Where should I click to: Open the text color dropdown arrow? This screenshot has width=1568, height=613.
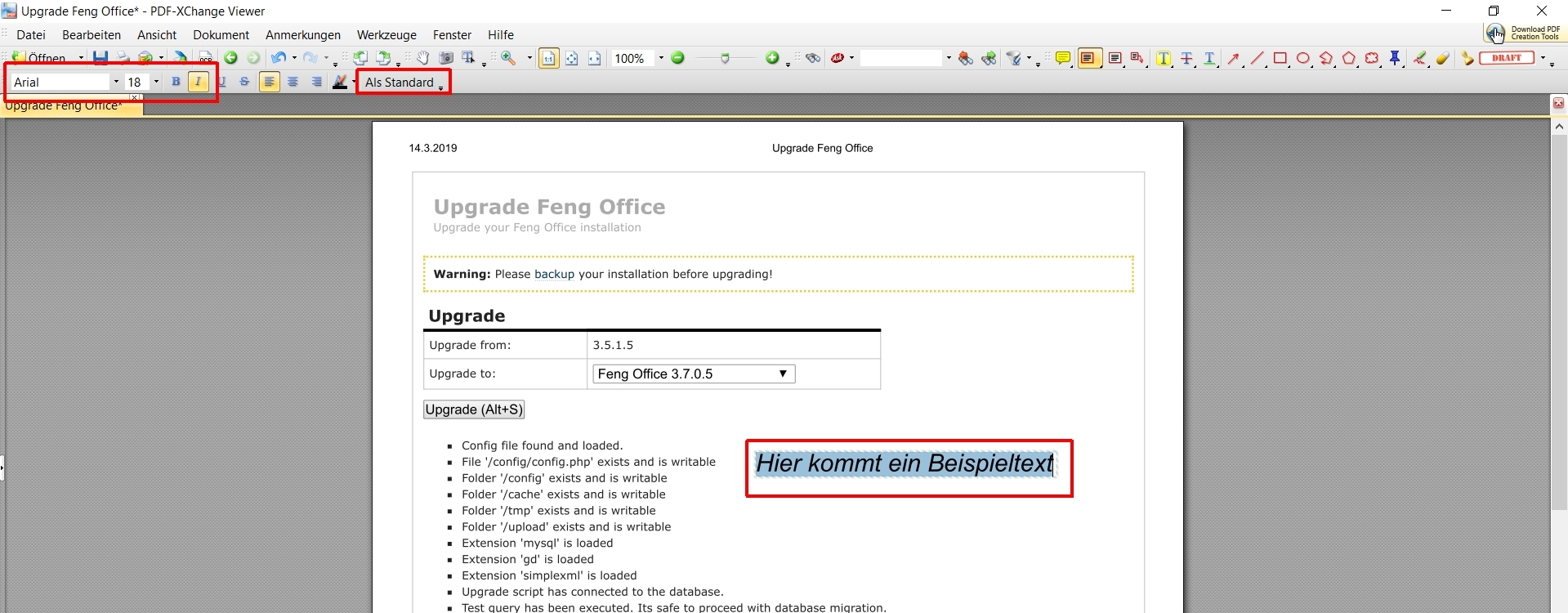[x=354, y=82]
